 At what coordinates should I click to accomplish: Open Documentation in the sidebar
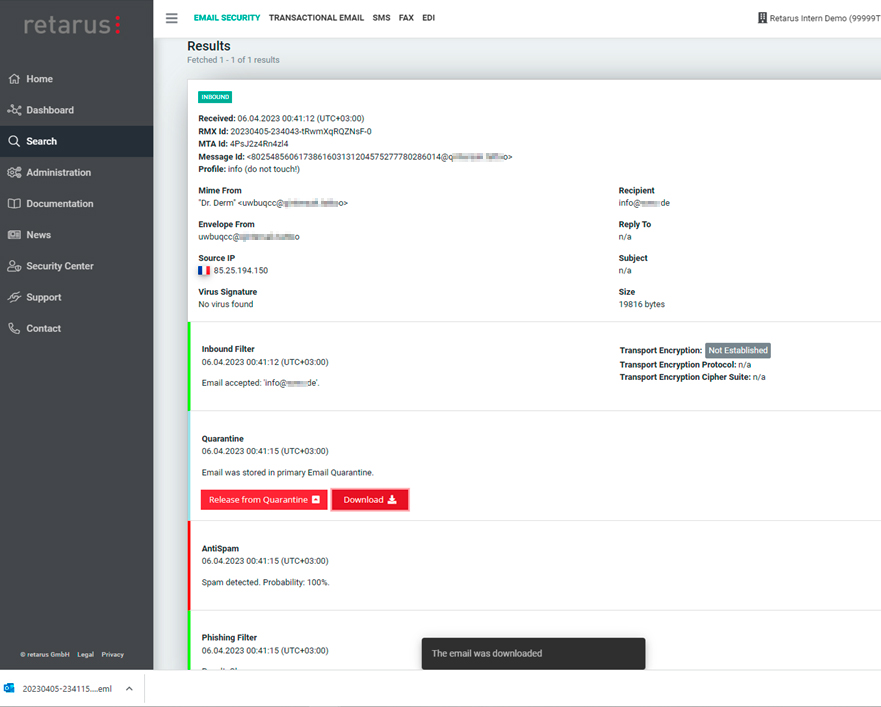click(76, 203)
